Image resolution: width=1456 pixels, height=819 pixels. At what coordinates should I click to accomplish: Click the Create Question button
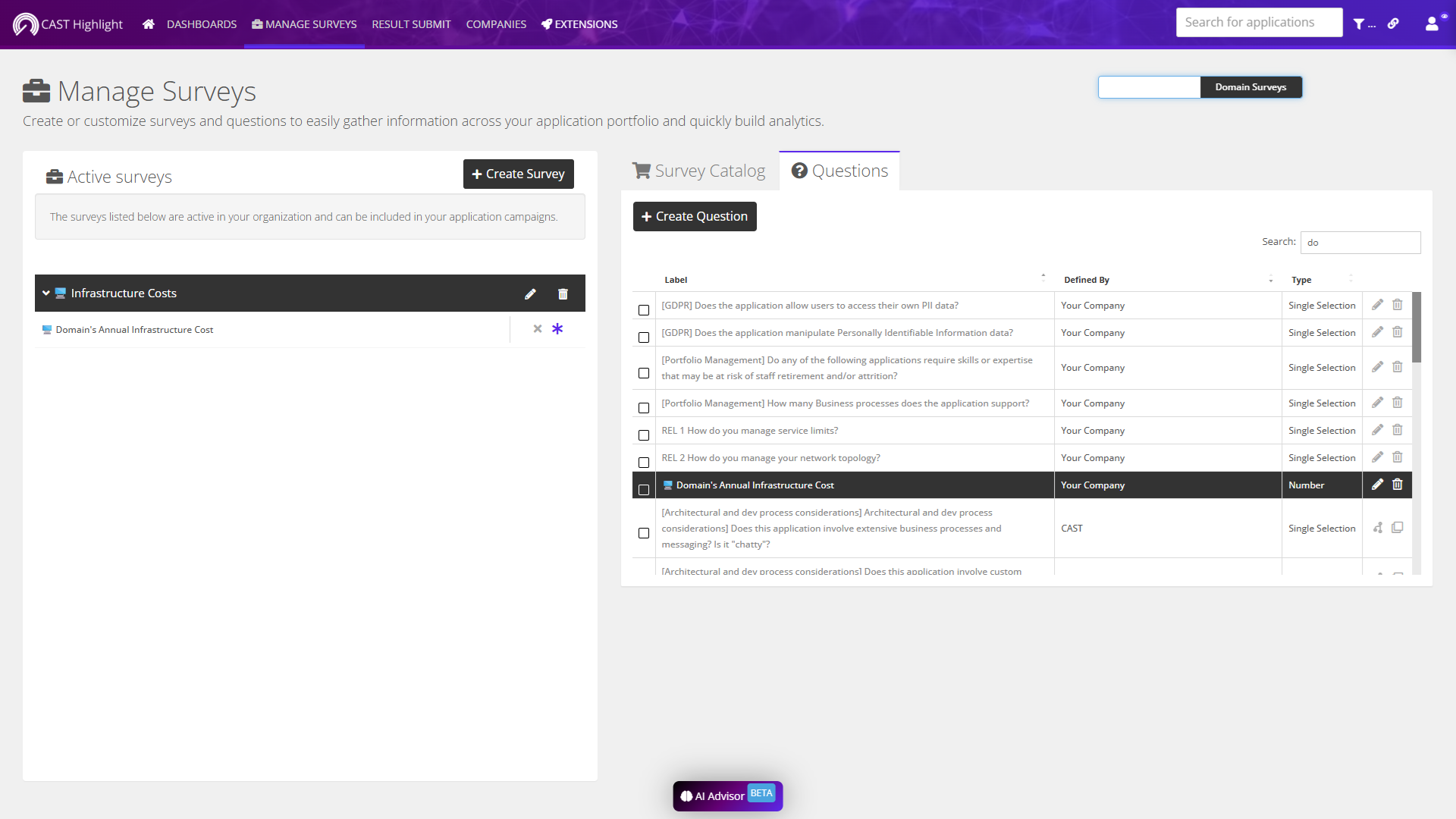tap(695, 217)
